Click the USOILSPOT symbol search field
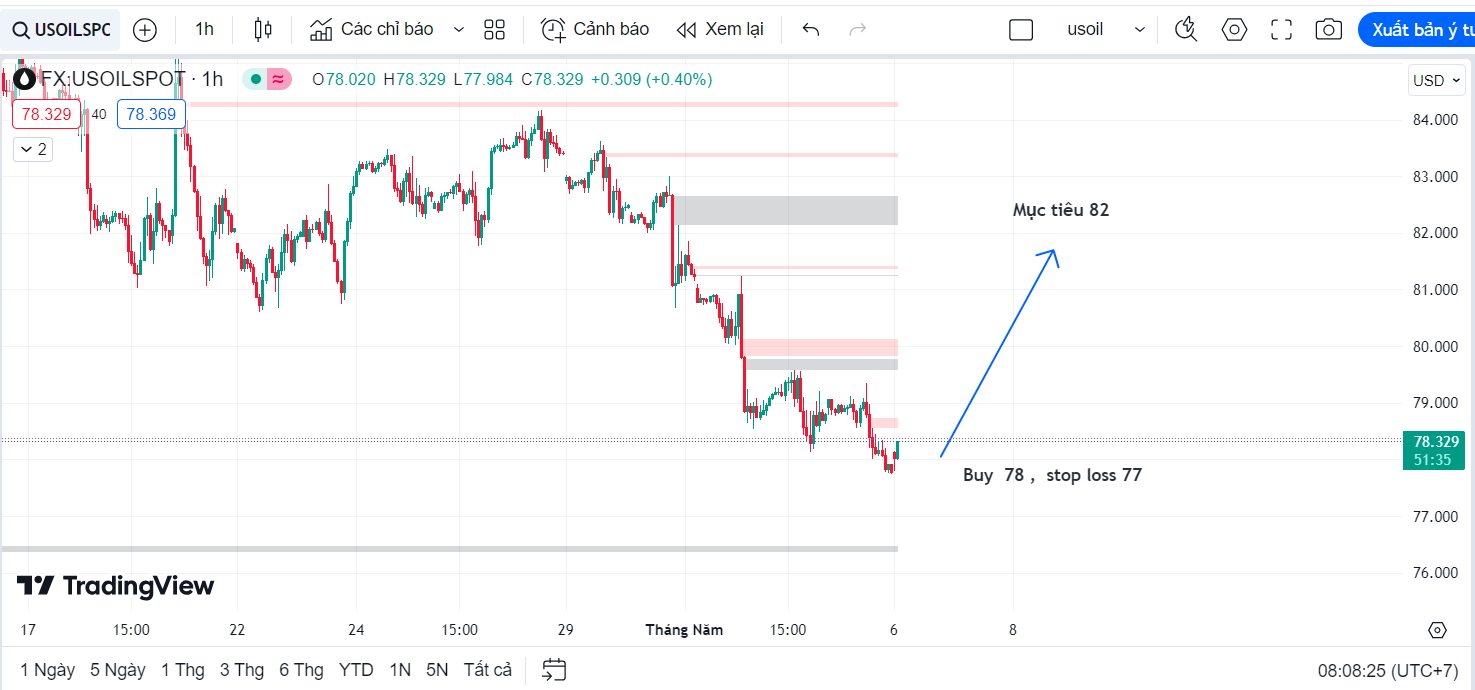The image size is (1475, 690). tap(61, 30)
